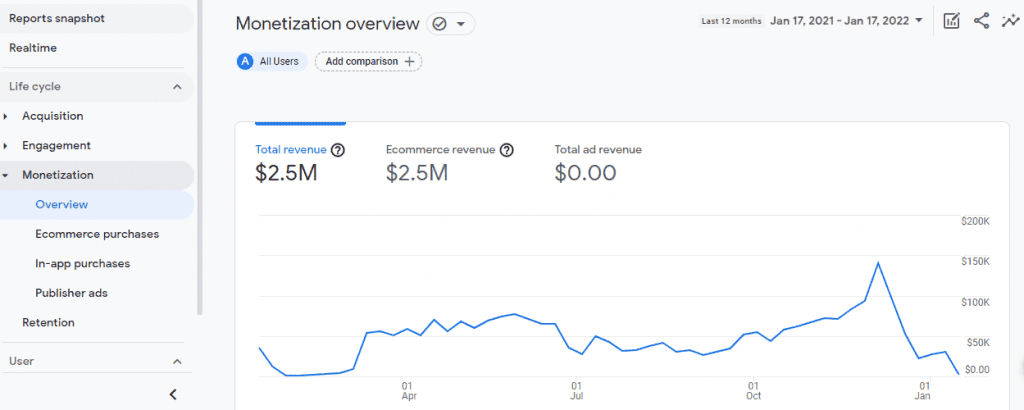
Task: Click the All Users segment chip
Action: [272, 61]
